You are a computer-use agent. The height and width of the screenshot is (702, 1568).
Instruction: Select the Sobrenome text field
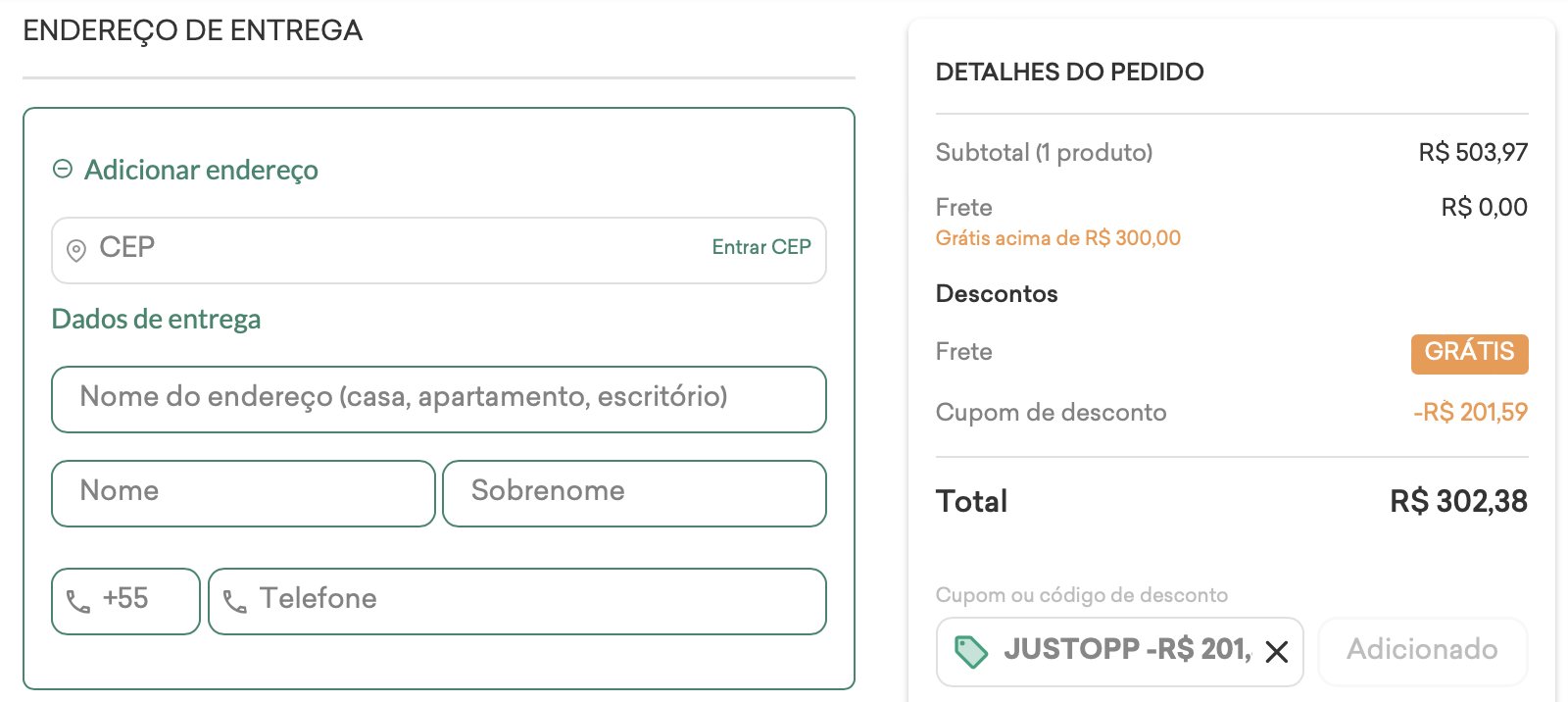tap(634, 493)
